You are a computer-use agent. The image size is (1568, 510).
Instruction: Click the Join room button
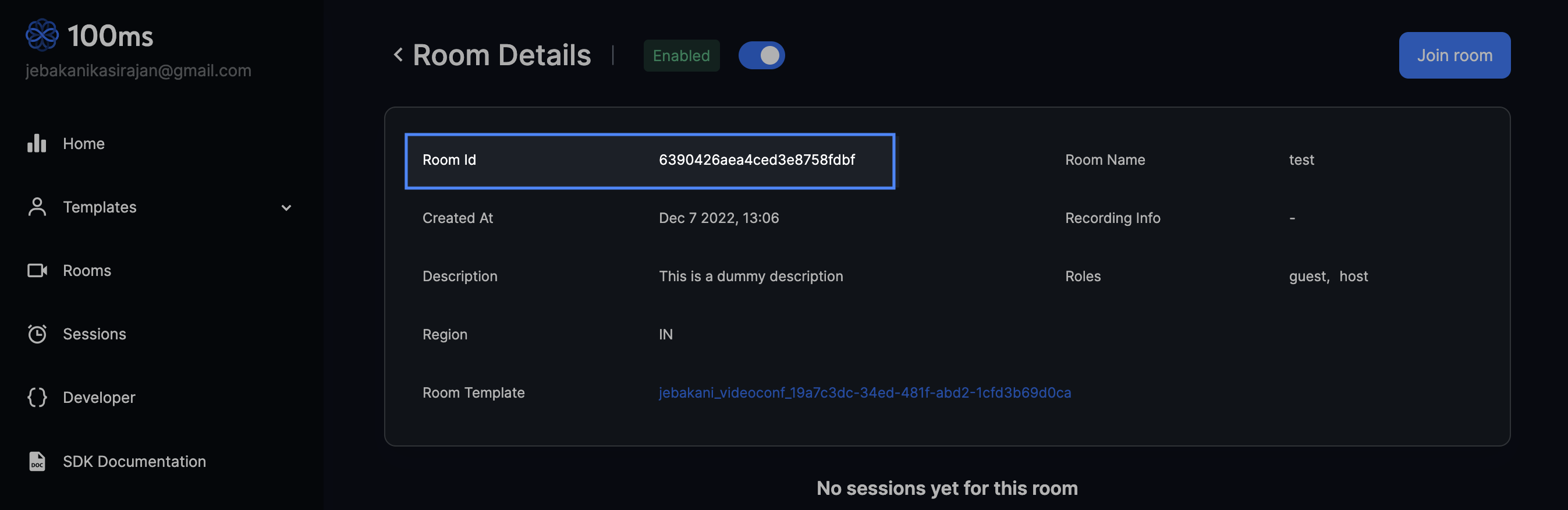pyautogui.click(x=1454, y=55)
